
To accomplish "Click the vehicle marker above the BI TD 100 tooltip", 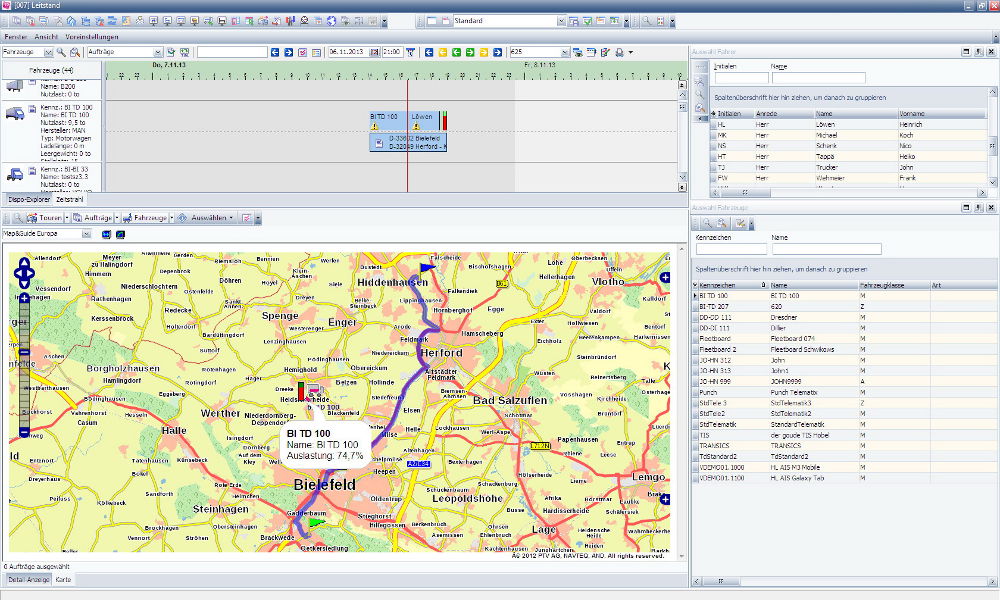I will [x=314, y=390].
